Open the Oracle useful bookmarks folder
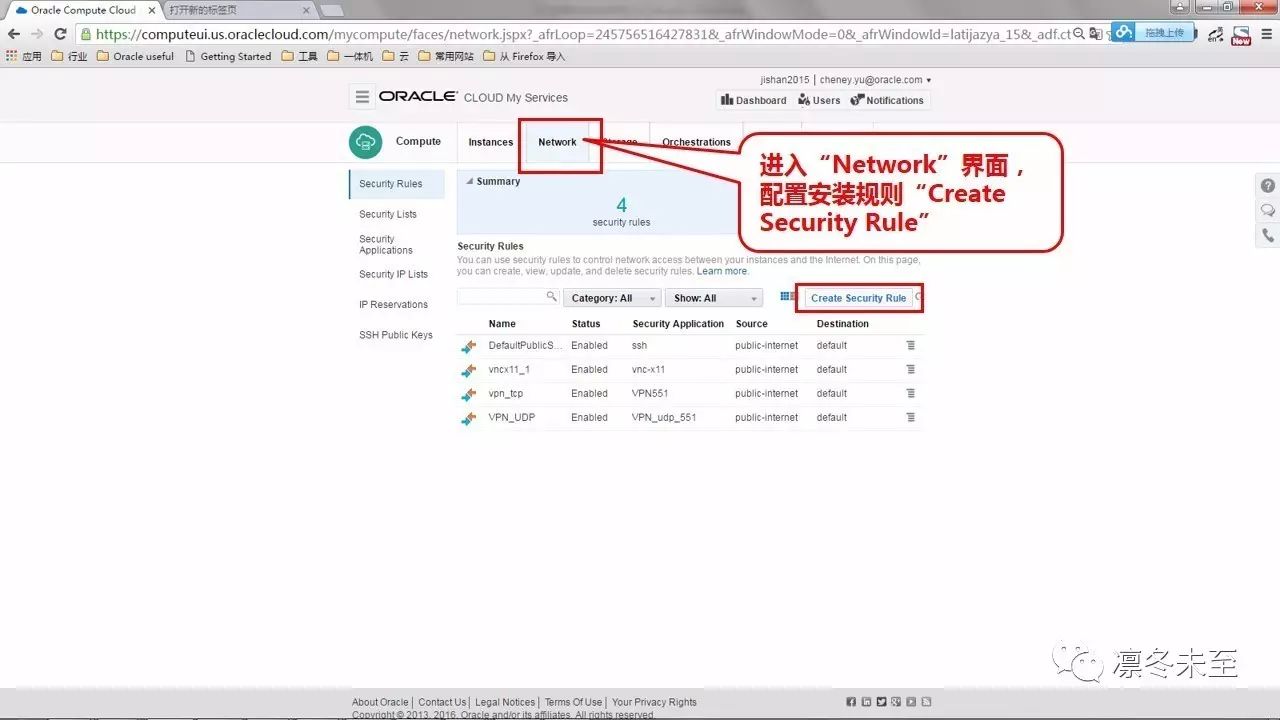 pos(135,56)
